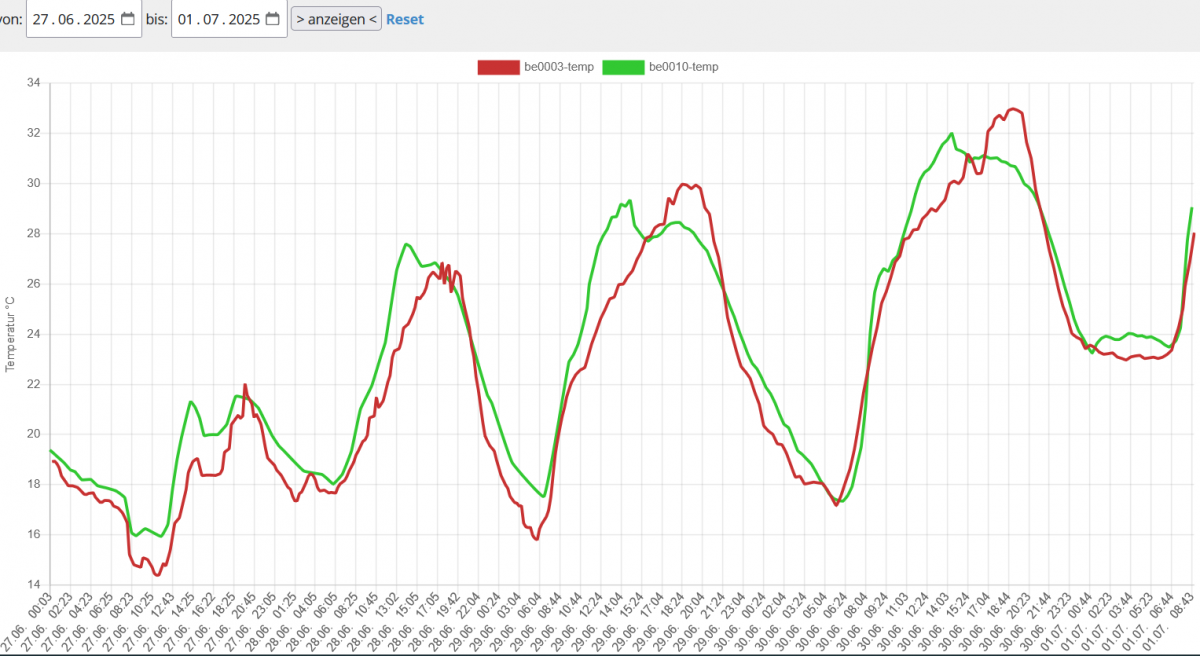Select the day "27" in the start date
1200x656 pixels.
41,19
